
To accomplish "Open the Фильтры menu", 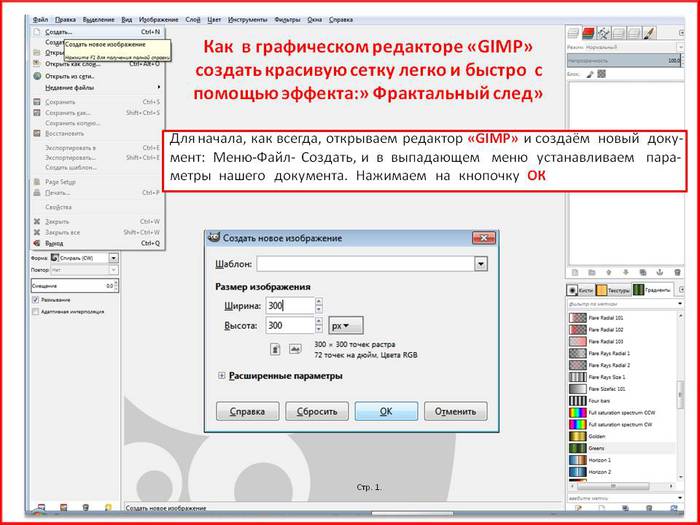I will [x=287, y=20].
